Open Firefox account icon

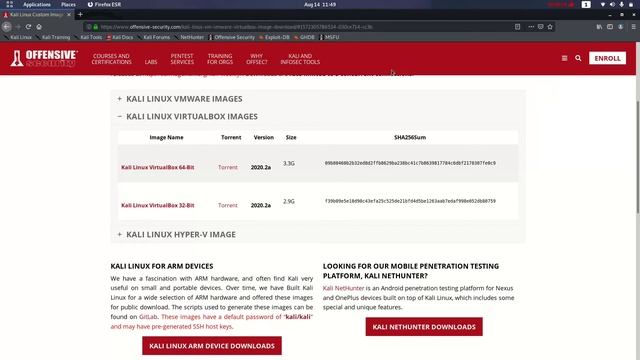[620, 27]
